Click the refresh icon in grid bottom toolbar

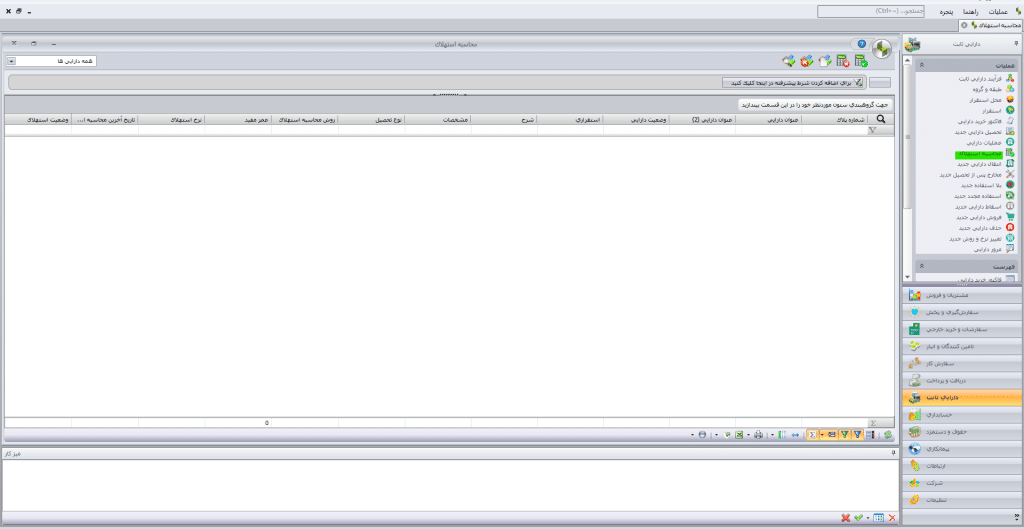[888, 434]
